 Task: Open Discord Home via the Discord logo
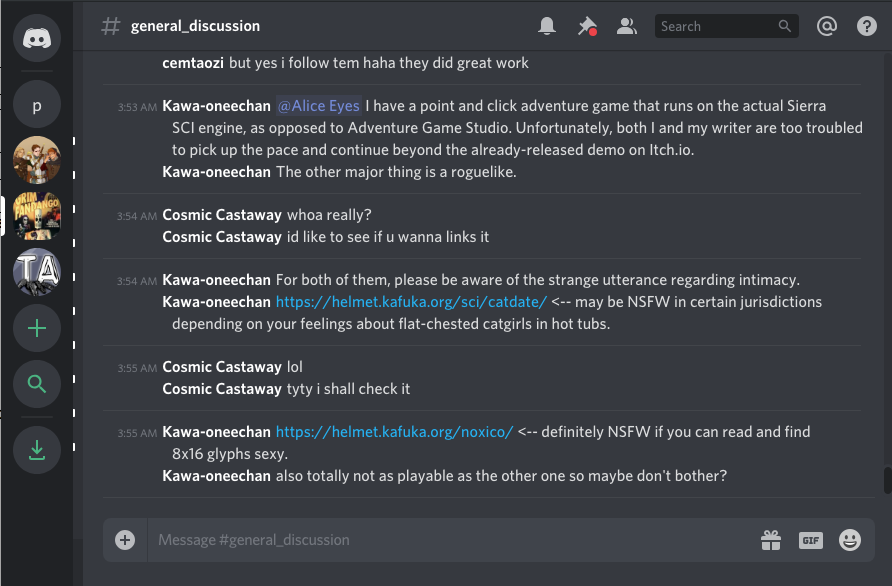[x=37, y=38]
